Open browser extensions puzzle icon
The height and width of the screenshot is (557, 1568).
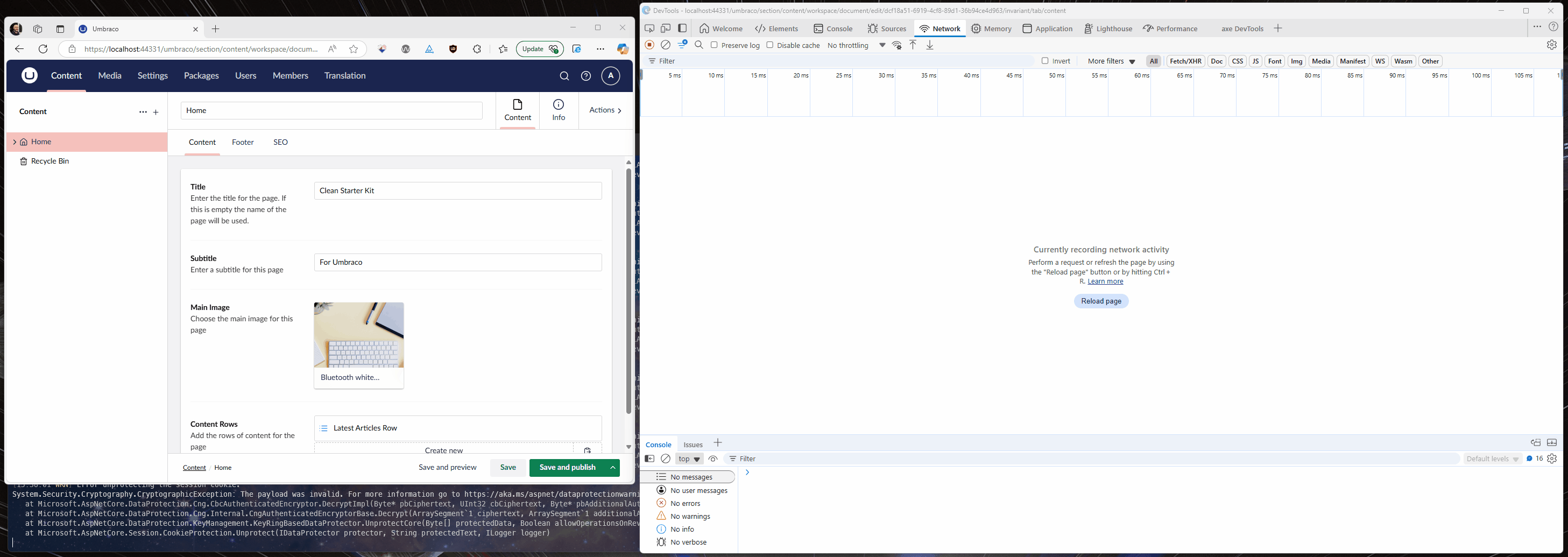477,50
